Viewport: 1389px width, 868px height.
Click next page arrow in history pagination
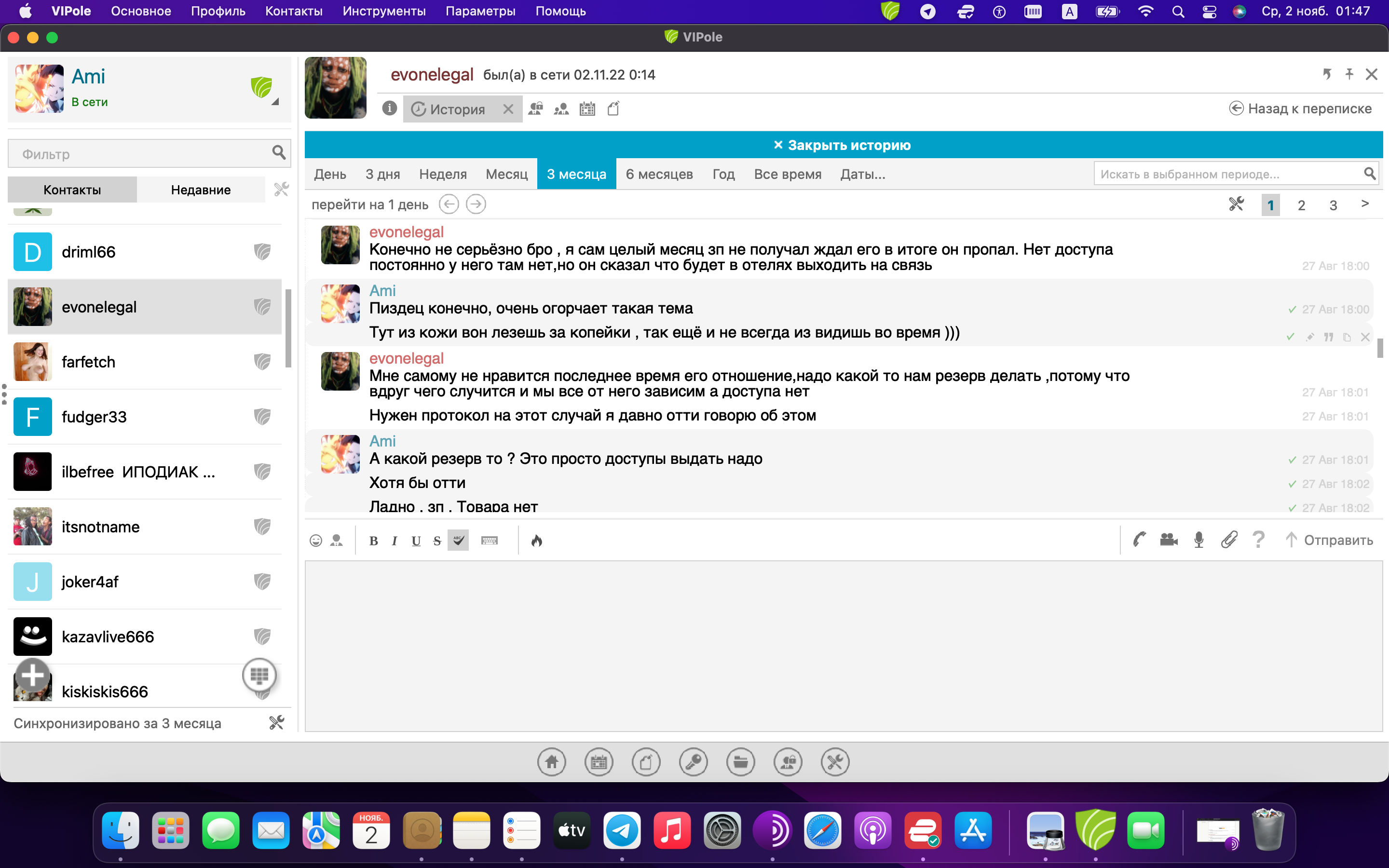[x=1365, y=204]
